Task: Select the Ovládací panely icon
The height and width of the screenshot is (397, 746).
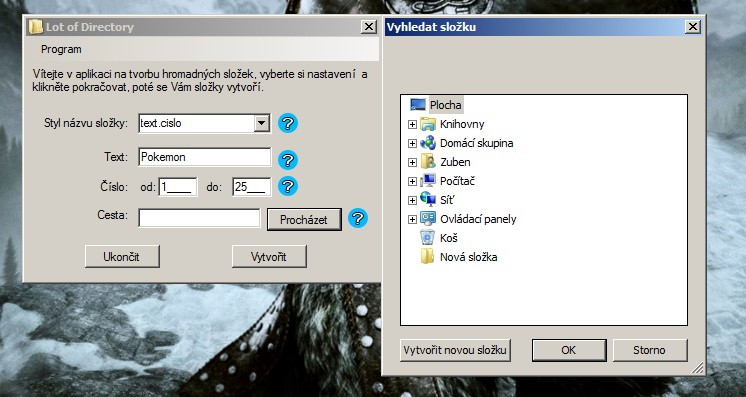Action: tap(428, 219)
